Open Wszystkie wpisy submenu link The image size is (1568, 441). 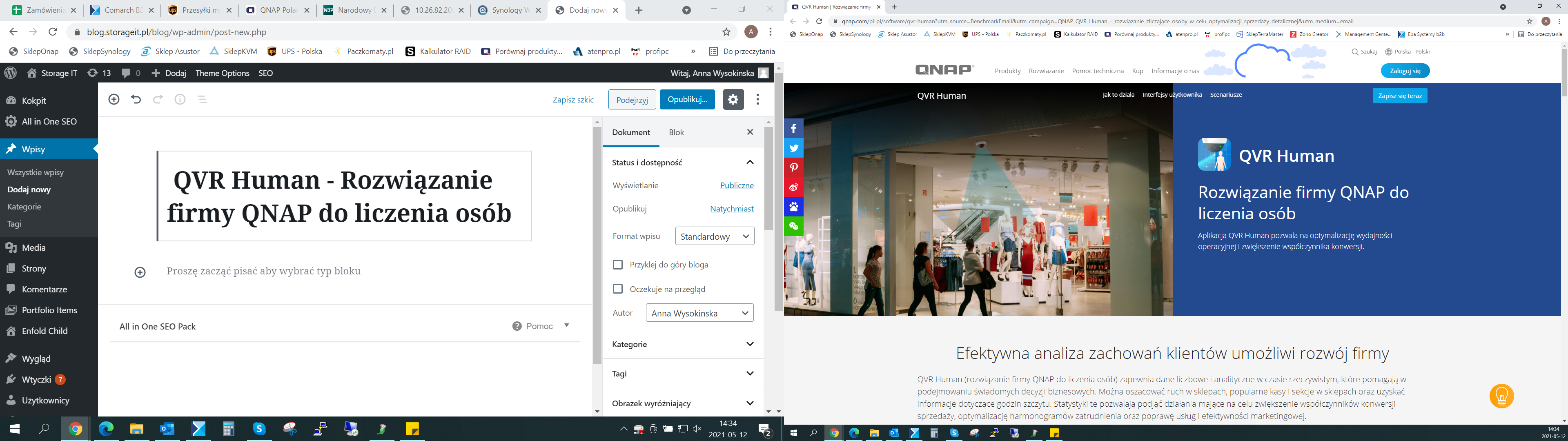coord(35,172)
